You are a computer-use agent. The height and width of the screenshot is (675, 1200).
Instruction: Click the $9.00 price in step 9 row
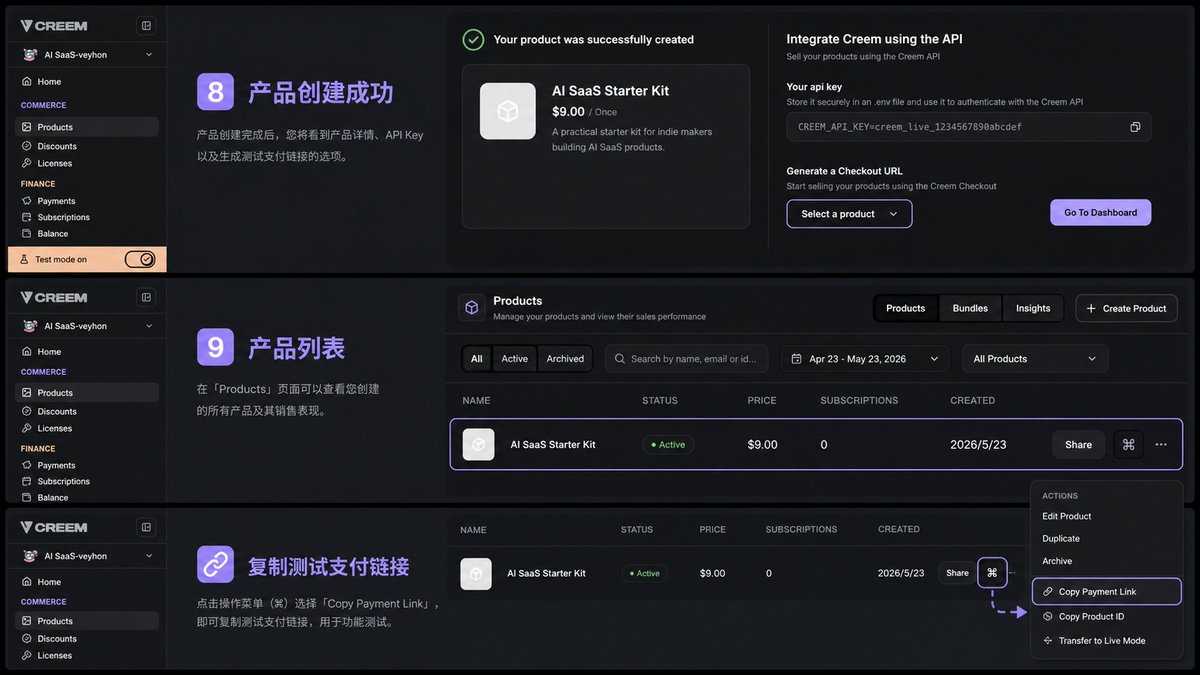(x=762, y=444)
